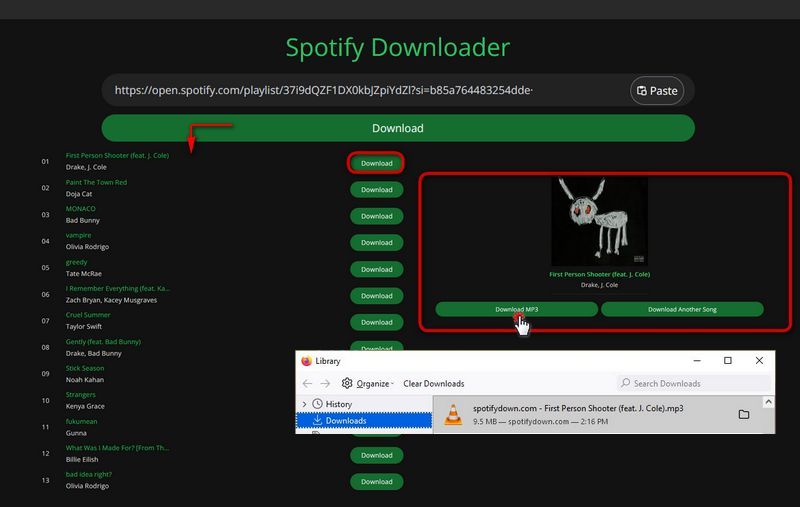Click Clear Downloads in Library toolbar
800x507 pixels.
(x=434, y=384)
